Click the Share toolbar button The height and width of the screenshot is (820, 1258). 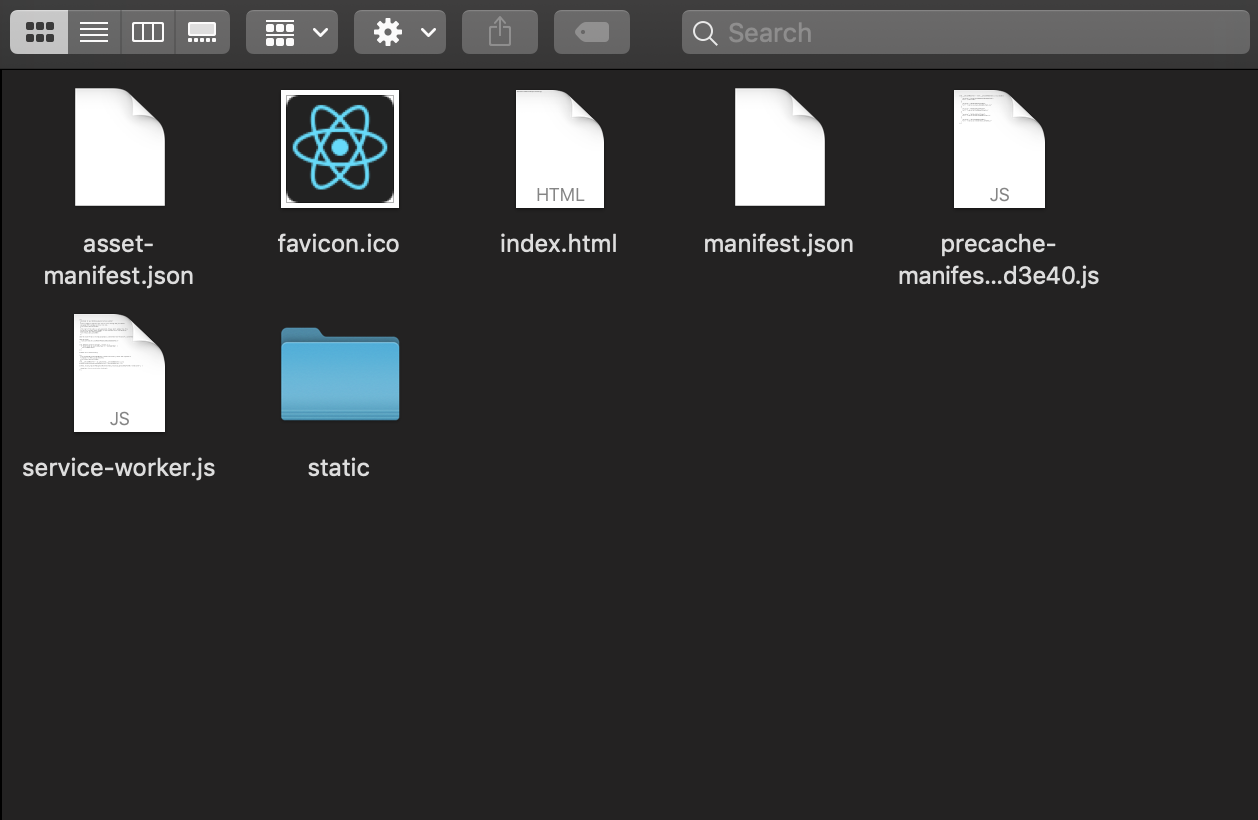click(x=500, y=33)
